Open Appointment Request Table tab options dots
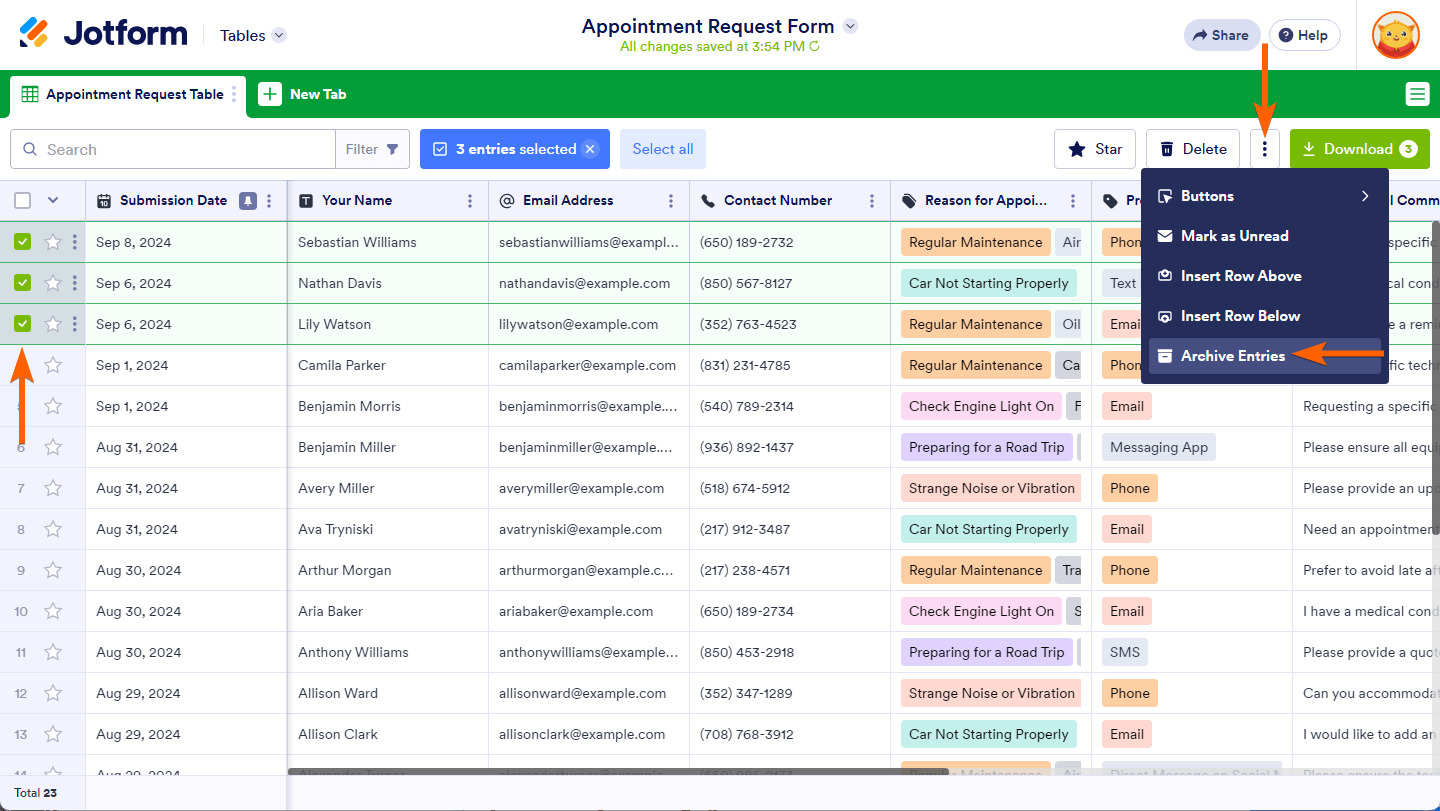This screenshot has height=811, width=1440. tap(234, 94)
